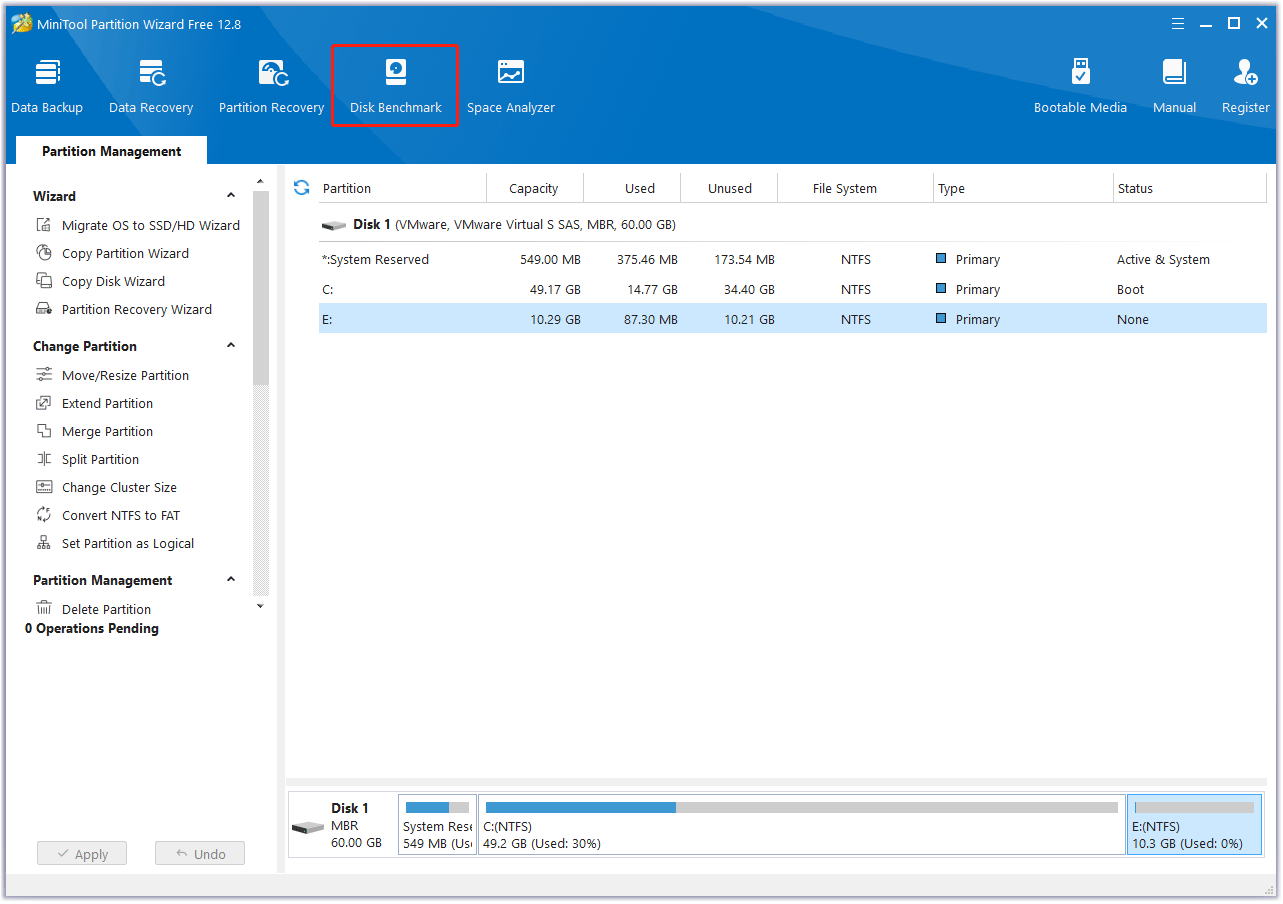Select the C:(NTFS) block in disk map

pyautogui.click(x=802, y=825)
